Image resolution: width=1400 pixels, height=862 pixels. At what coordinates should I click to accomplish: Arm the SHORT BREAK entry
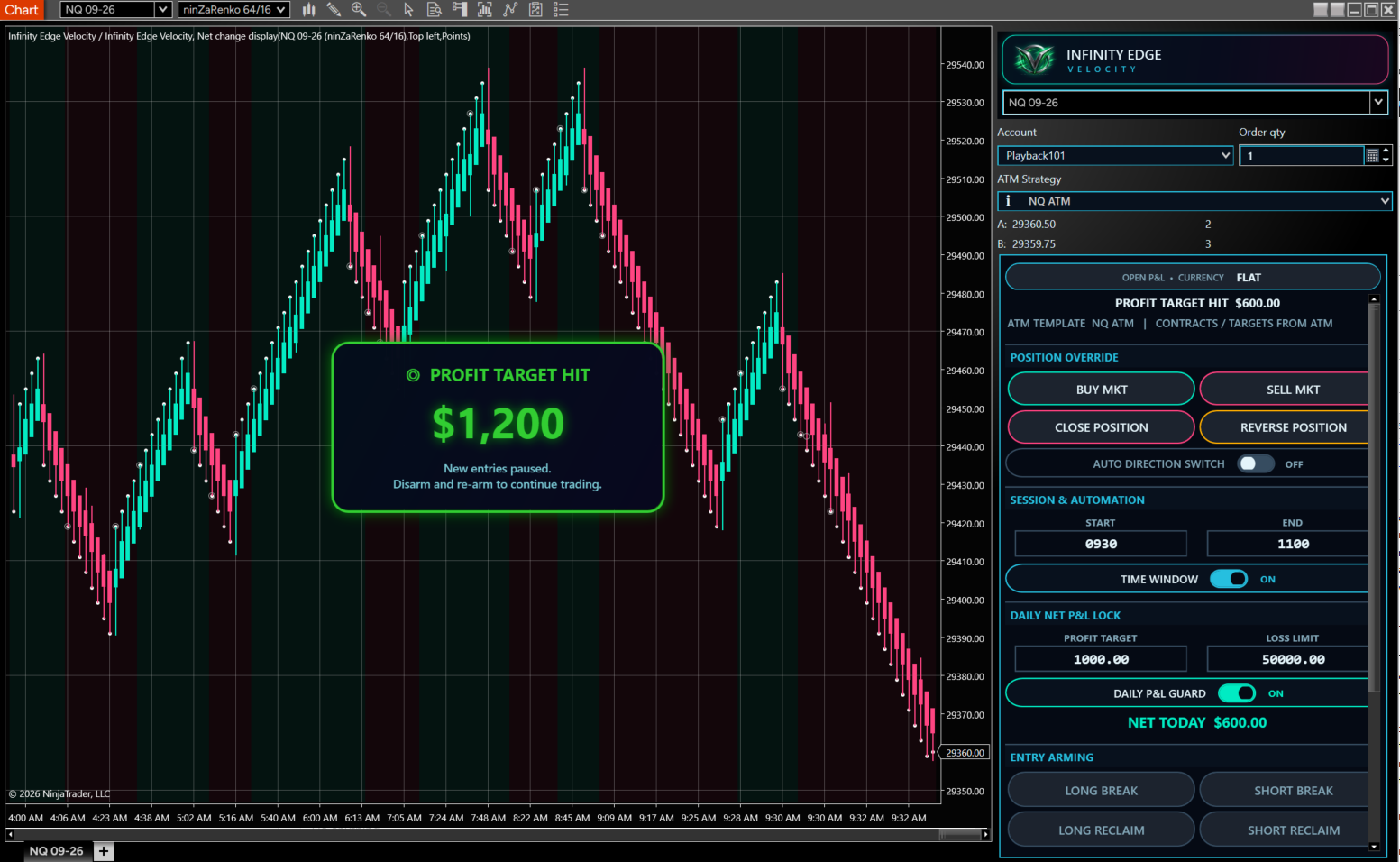coord(1285,791)
